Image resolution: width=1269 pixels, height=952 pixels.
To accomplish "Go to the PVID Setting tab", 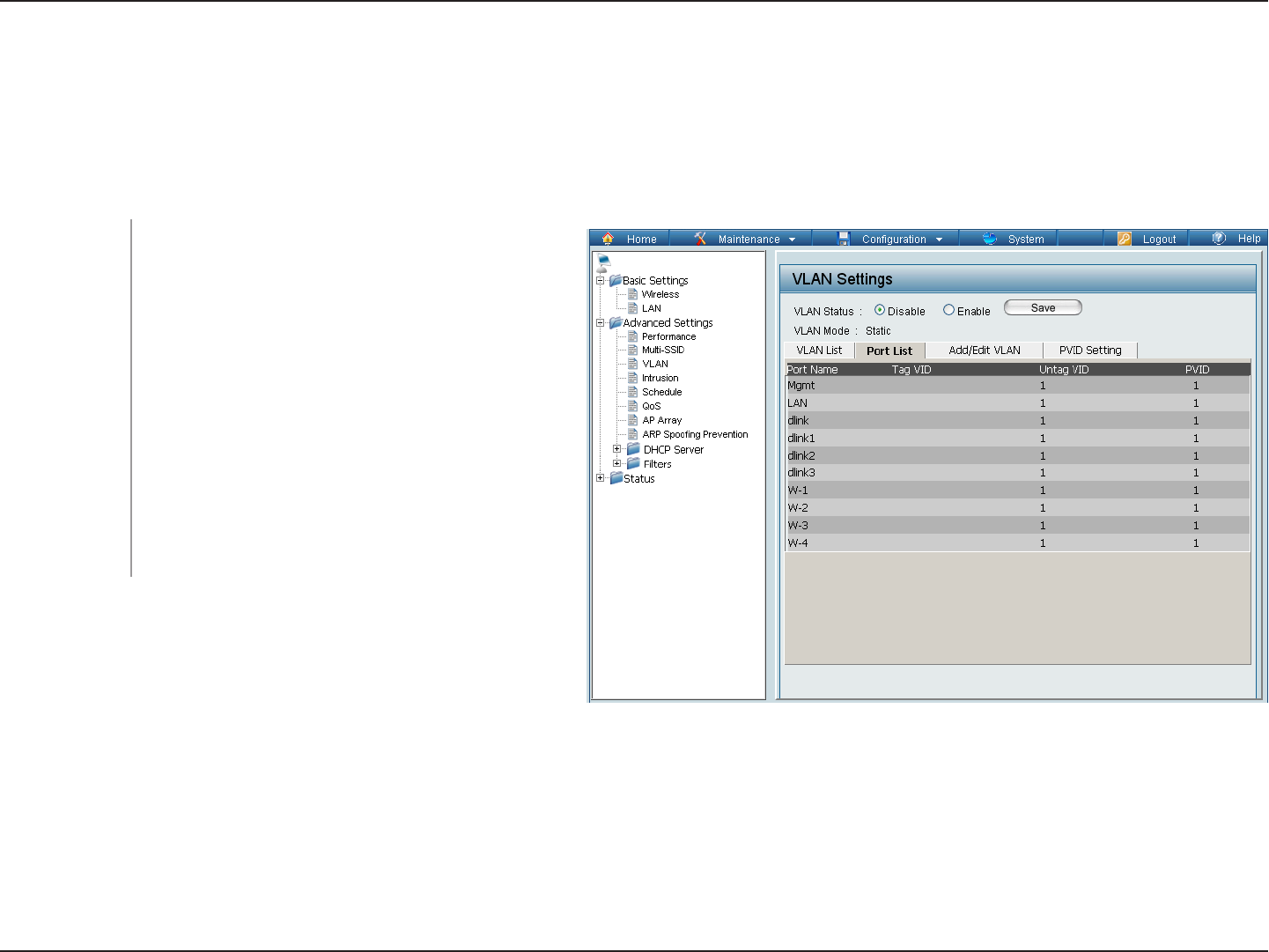I will pyautogui.click(x=1090, y=351).
